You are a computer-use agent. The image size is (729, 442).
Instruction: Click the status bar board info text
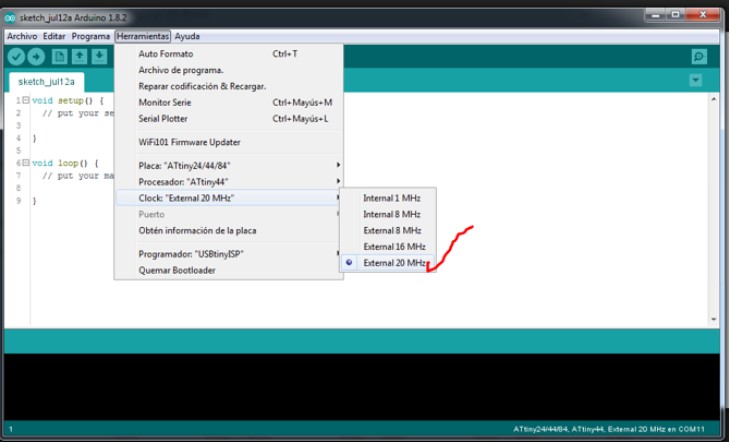click(609, 429)
